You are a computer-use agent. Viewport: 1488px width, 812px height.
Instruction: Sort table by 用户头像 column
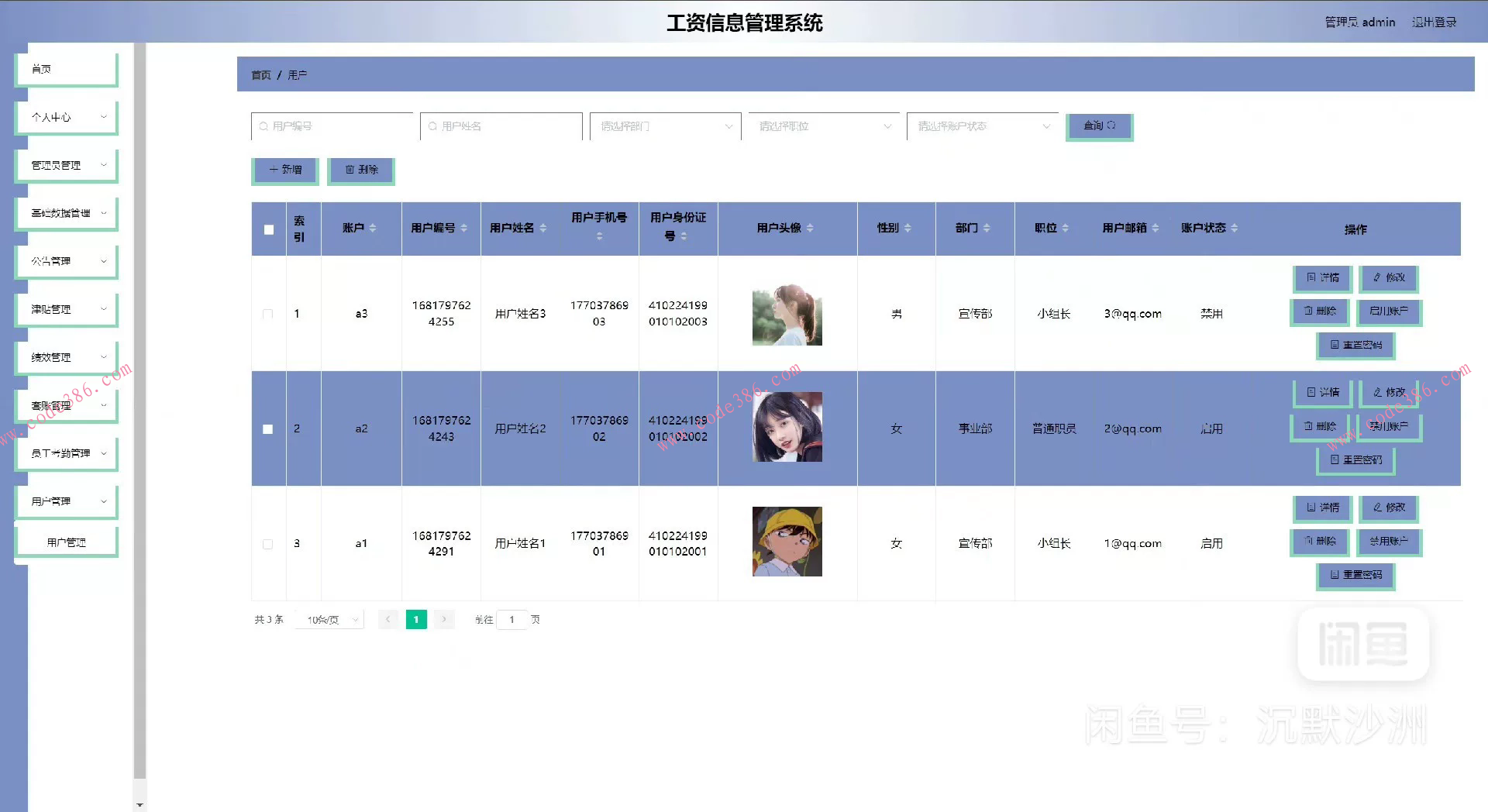810,228
